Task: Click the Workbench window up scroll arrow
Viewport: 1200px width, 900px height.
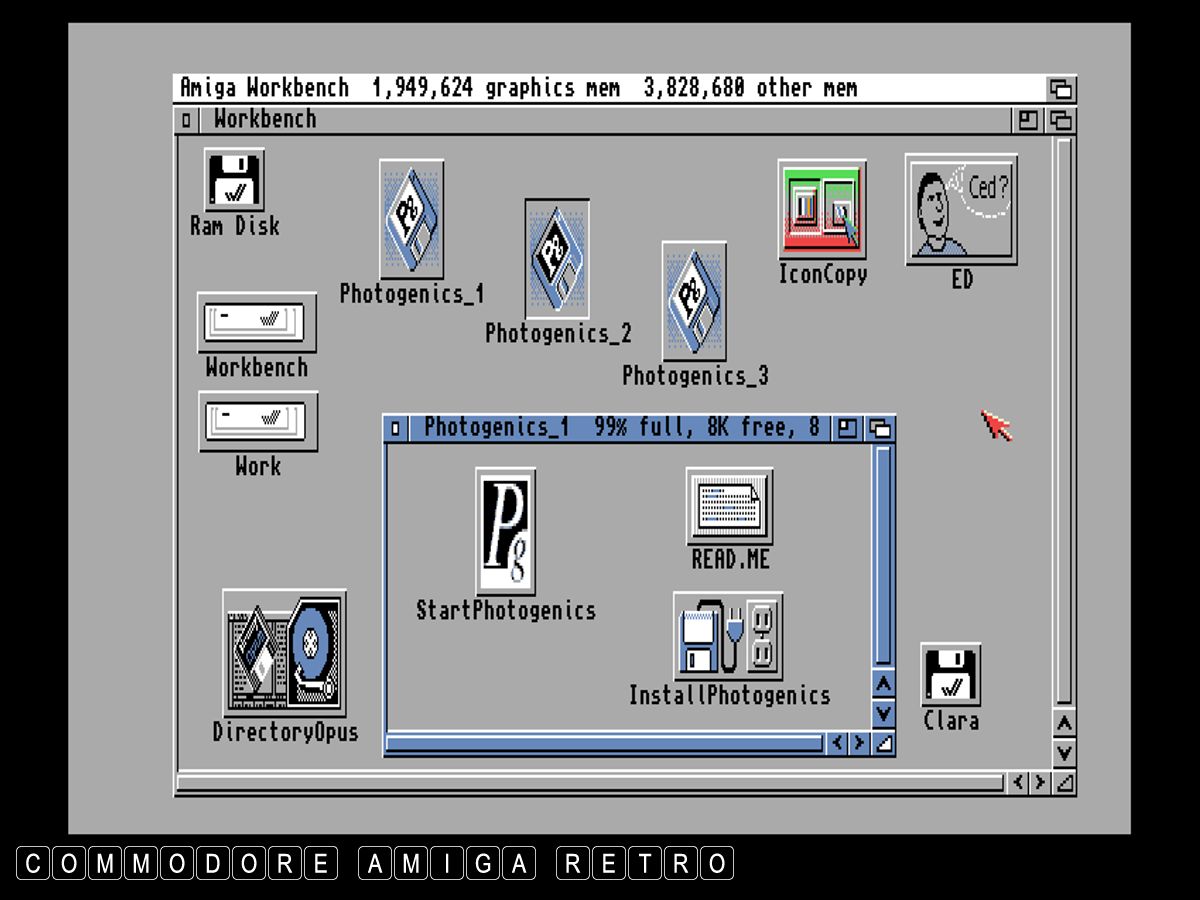Action: point(1065,723)
